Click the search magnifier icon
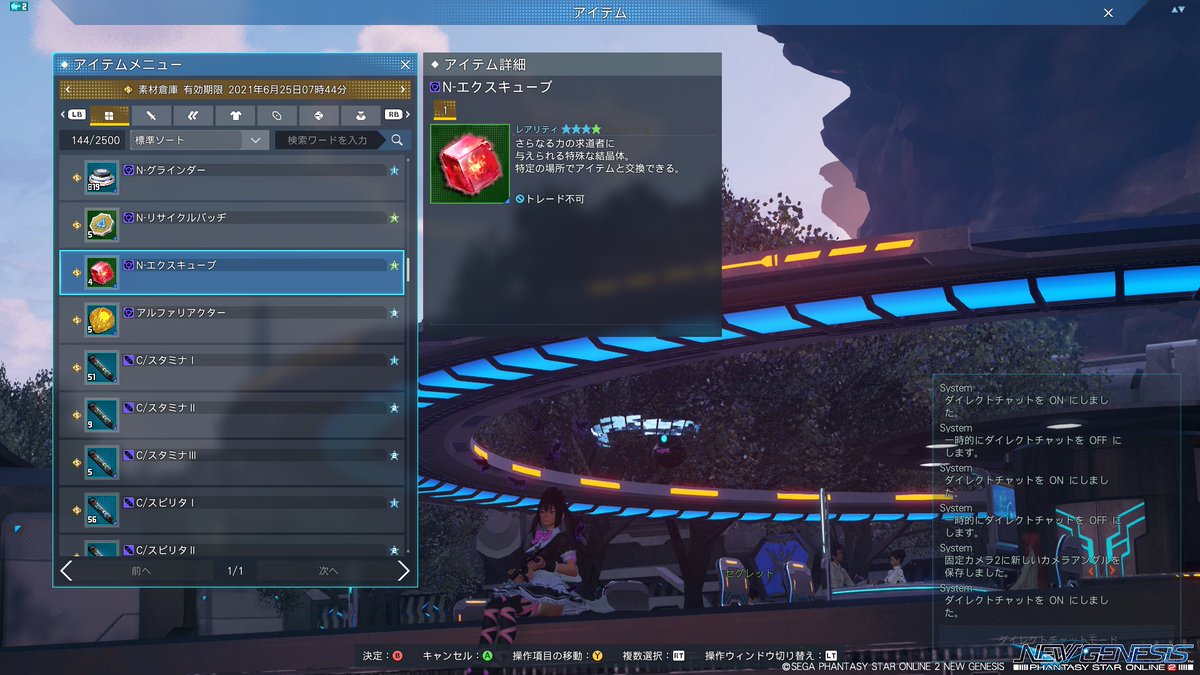1200x675 pixels. point(395,140)
